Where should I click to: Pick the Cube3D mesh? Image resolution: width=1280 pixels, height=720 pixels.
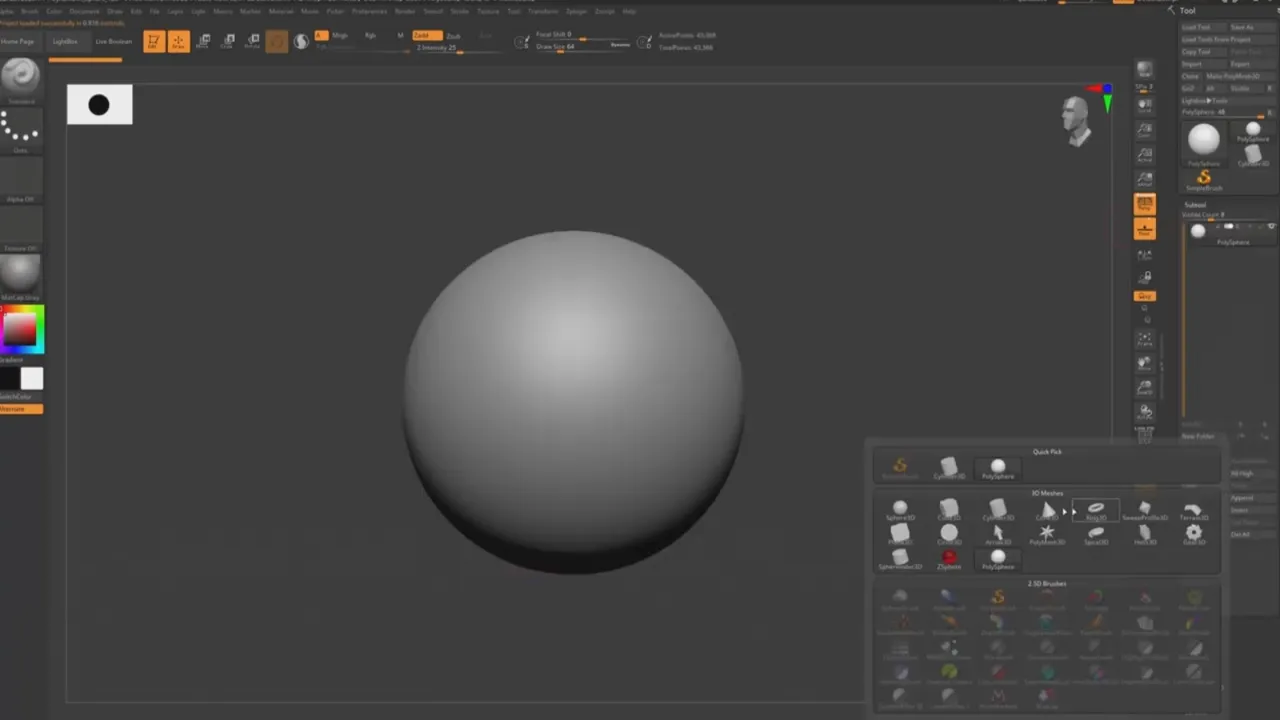949,511
